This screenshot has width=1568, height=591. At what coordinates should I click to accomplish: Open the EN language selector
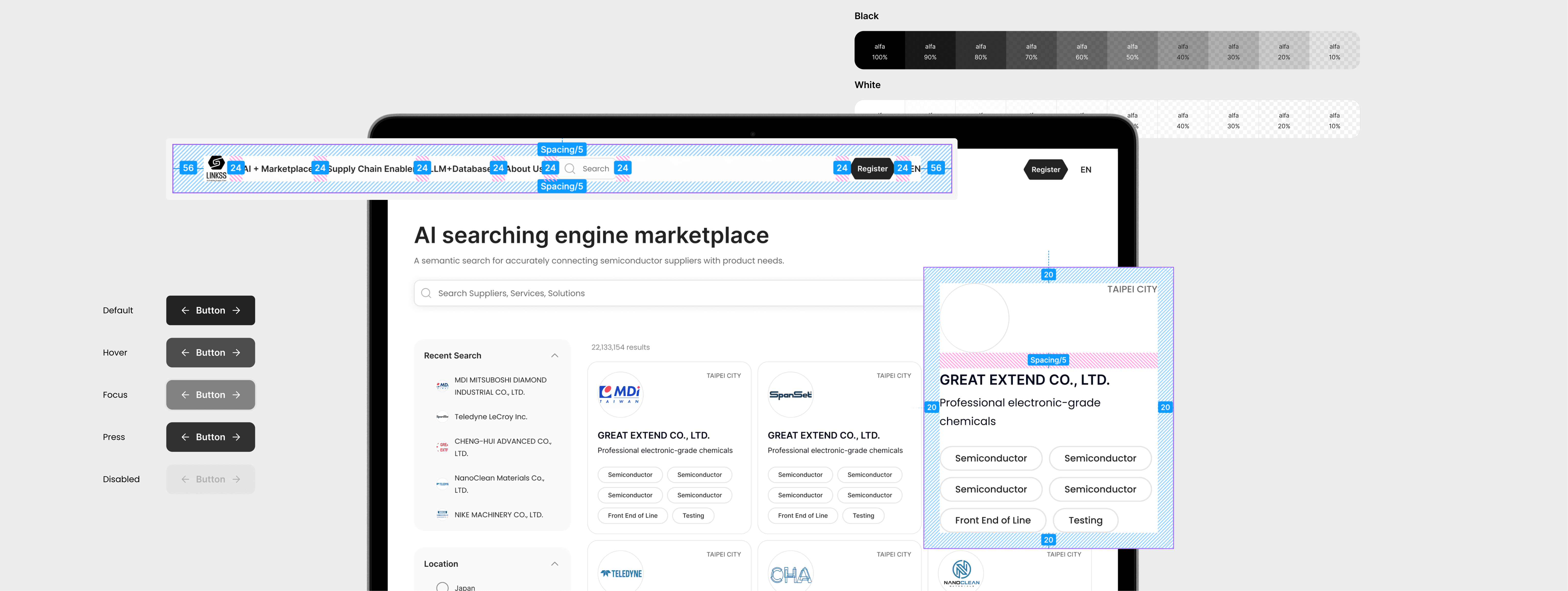(x=1085, y=170)
